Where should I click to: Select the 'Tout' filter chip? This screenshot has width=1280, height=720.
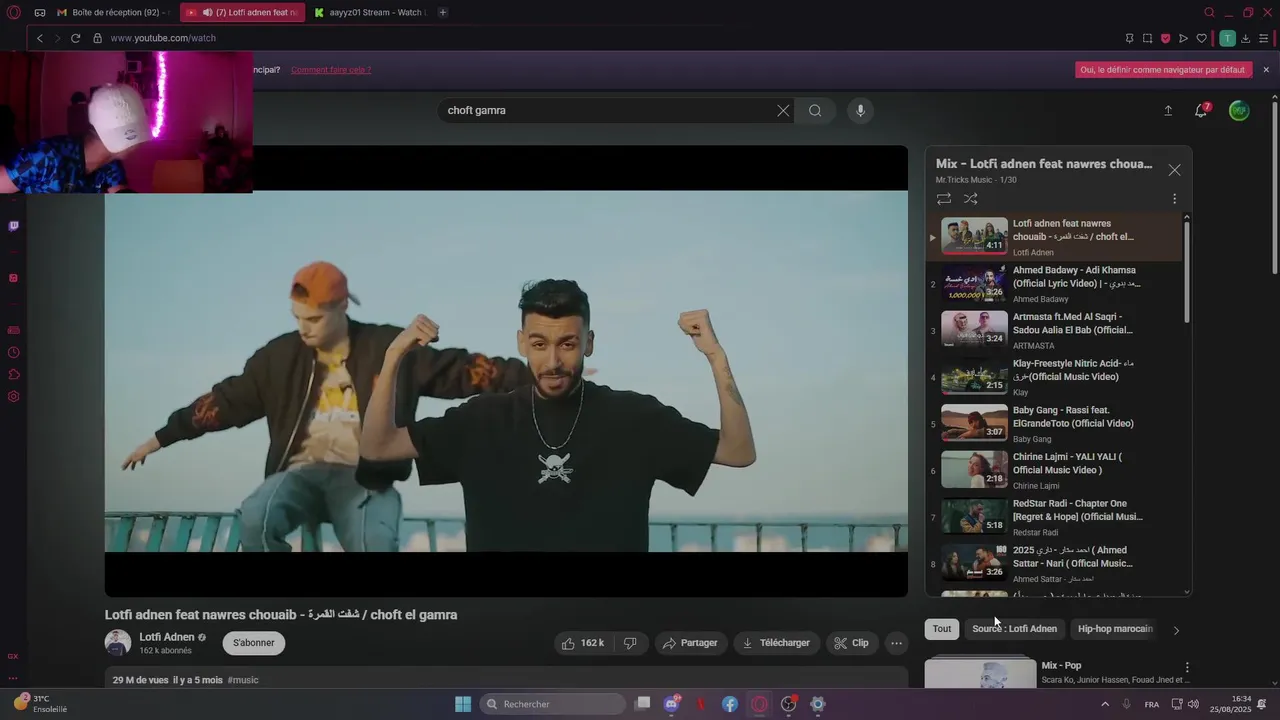click(x=942, y=629)
